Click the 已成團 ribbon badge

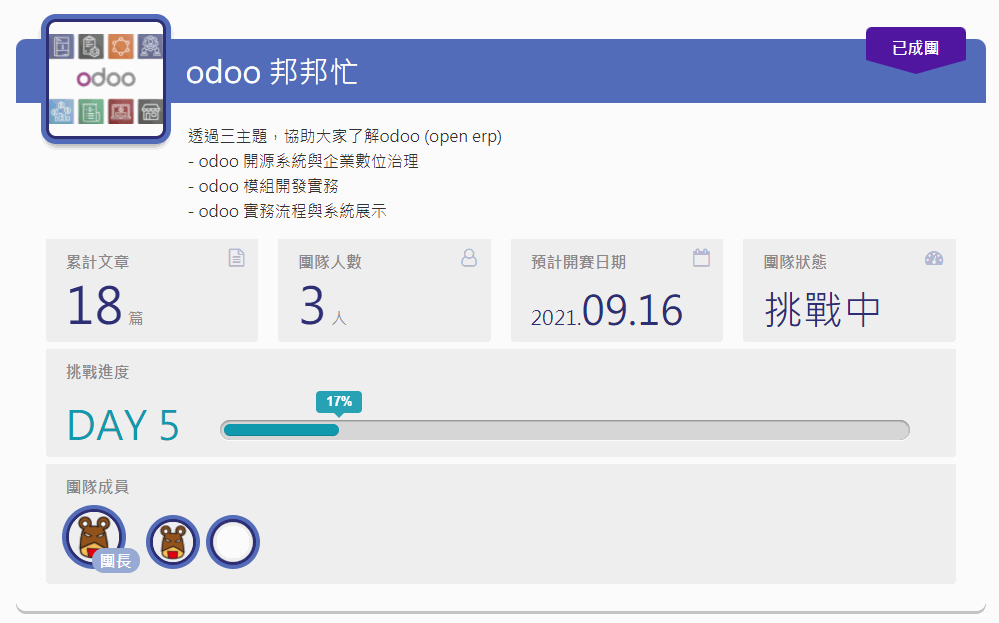pyautogui.click(x=915, y=47)
